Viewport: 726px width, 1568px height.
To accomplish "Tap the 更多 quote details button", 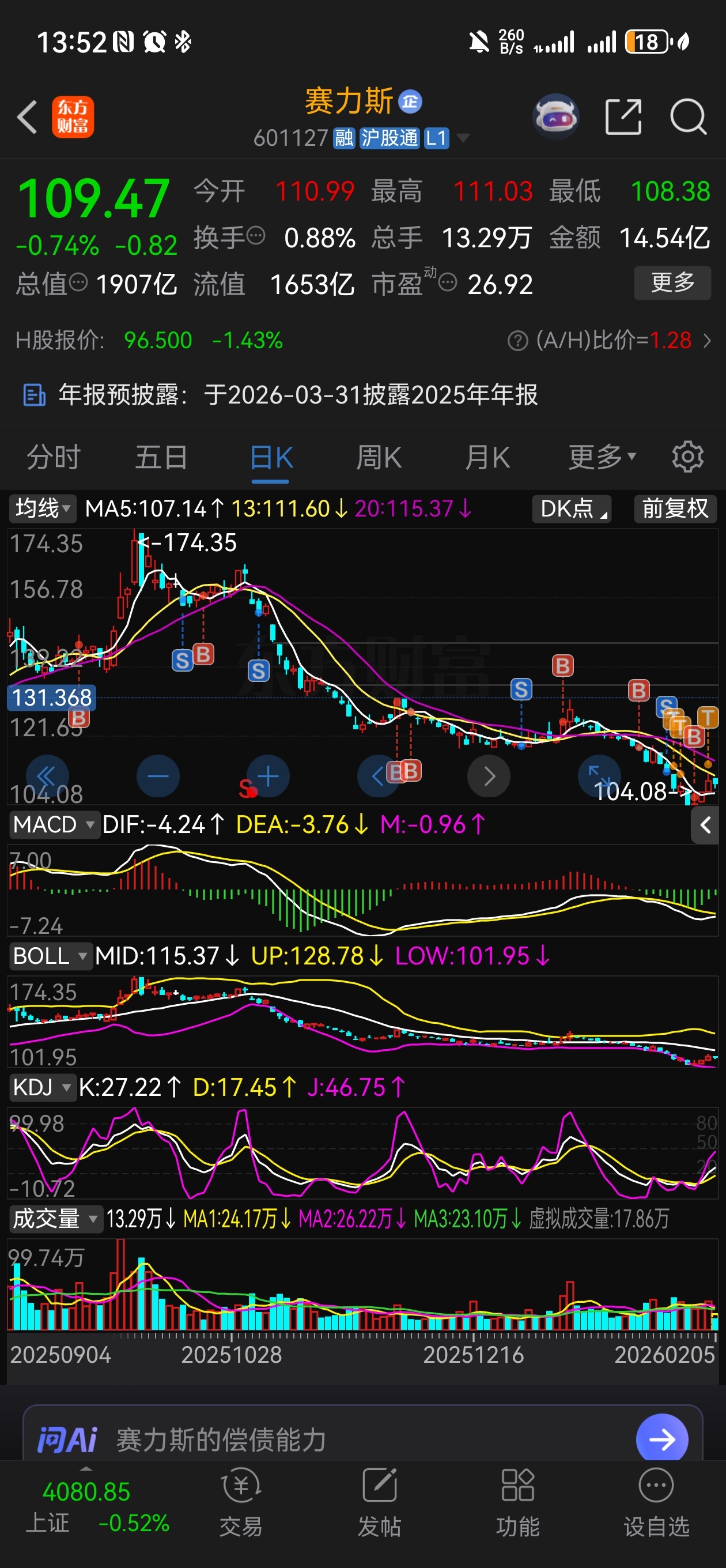I will point(672,282).
